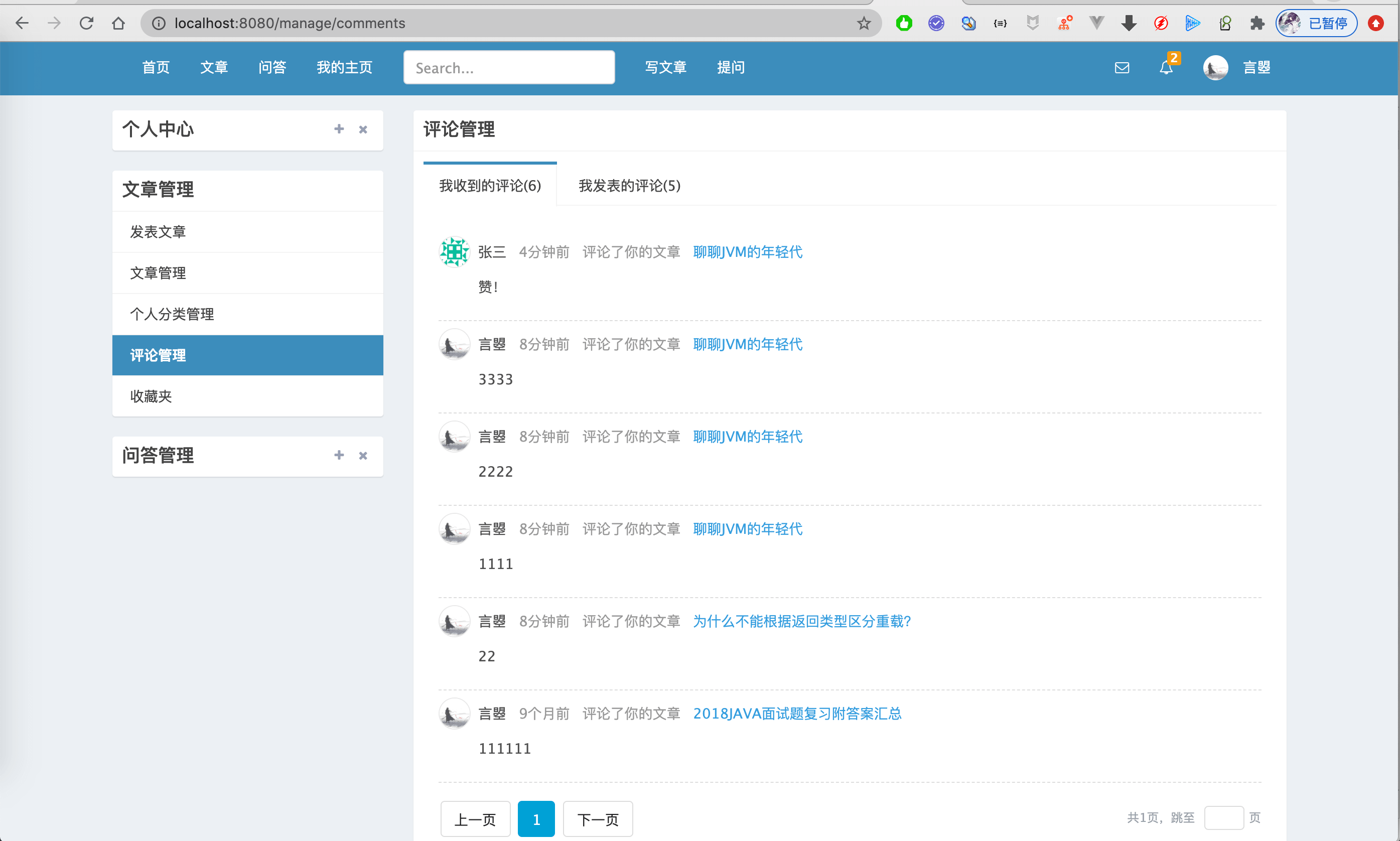Click the 写文章 link
This screenshot has width=1400, height=841.
[666, 67]
